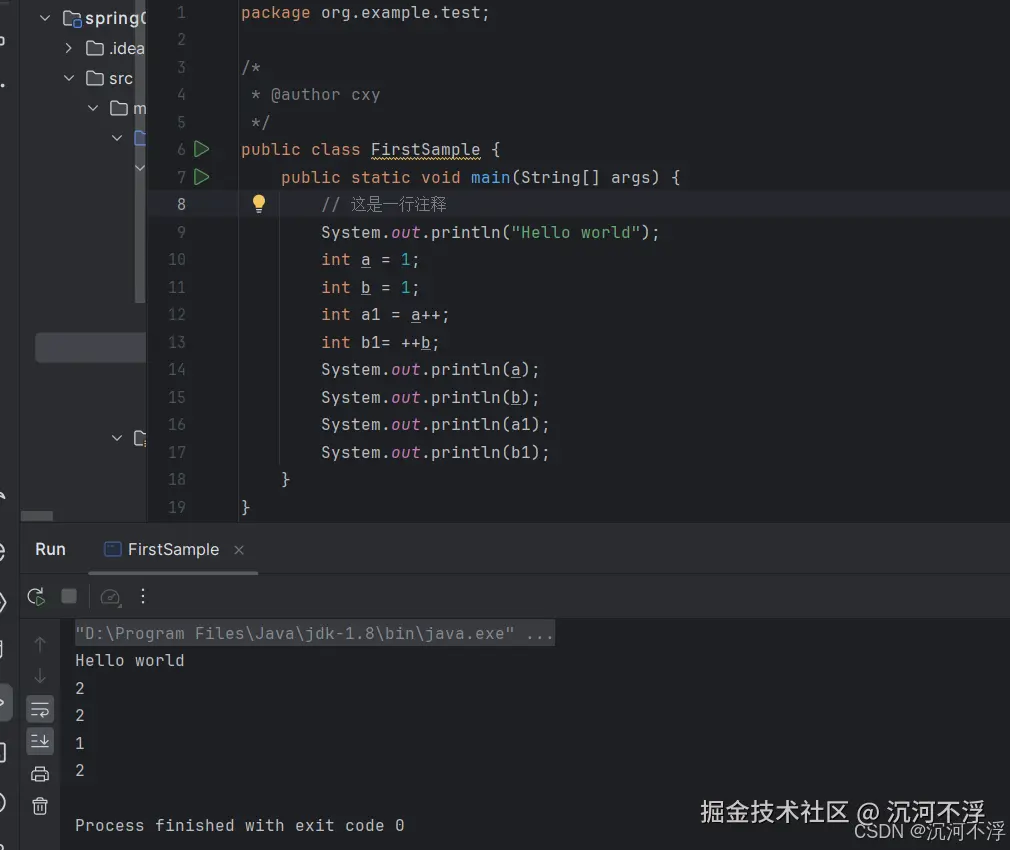This screenshot has width=1010, height=850.
Task: Click the line number 19 in the gutter
Action: 177,507
